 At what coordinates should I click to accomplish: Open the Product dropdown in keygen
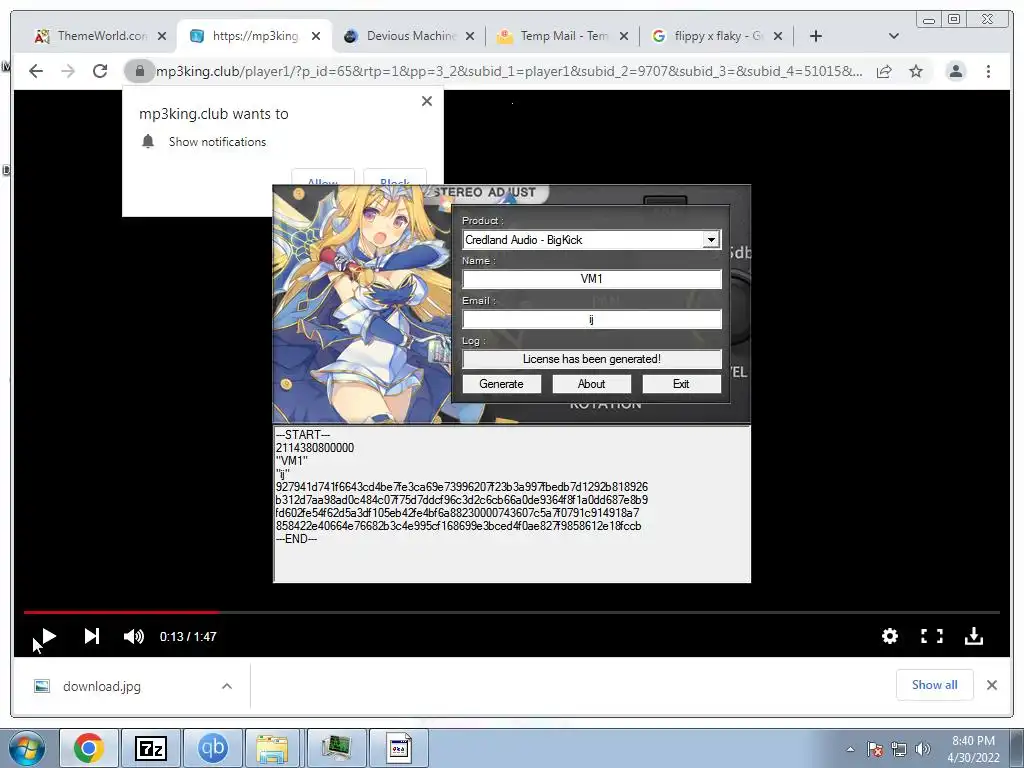[x=711, y=240]
